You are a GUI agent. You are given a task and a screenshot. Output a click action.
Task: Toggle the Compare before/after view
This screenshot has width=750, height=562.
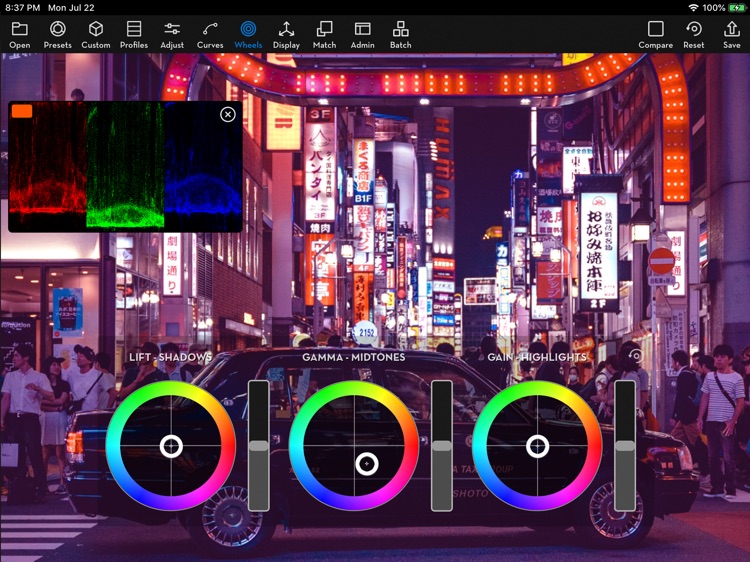click(x=655, y=35)
